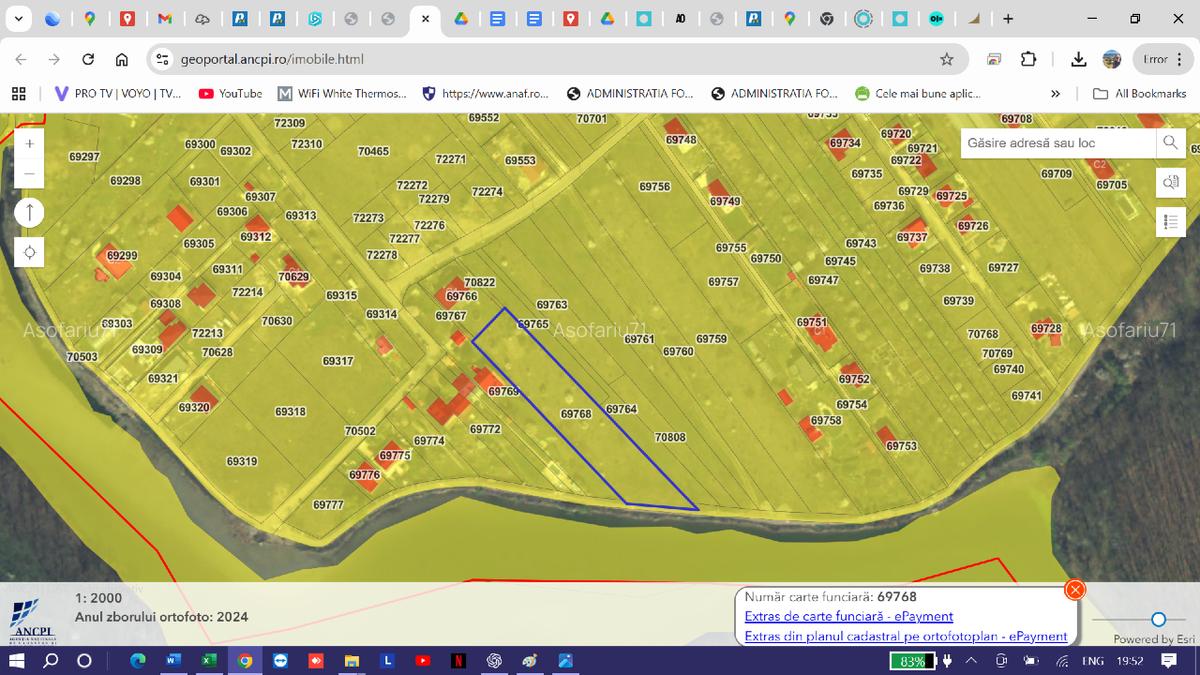Open the advanced parcel search tool
The width and height of the screenshot is (1200, 675).
[1170, 183]
